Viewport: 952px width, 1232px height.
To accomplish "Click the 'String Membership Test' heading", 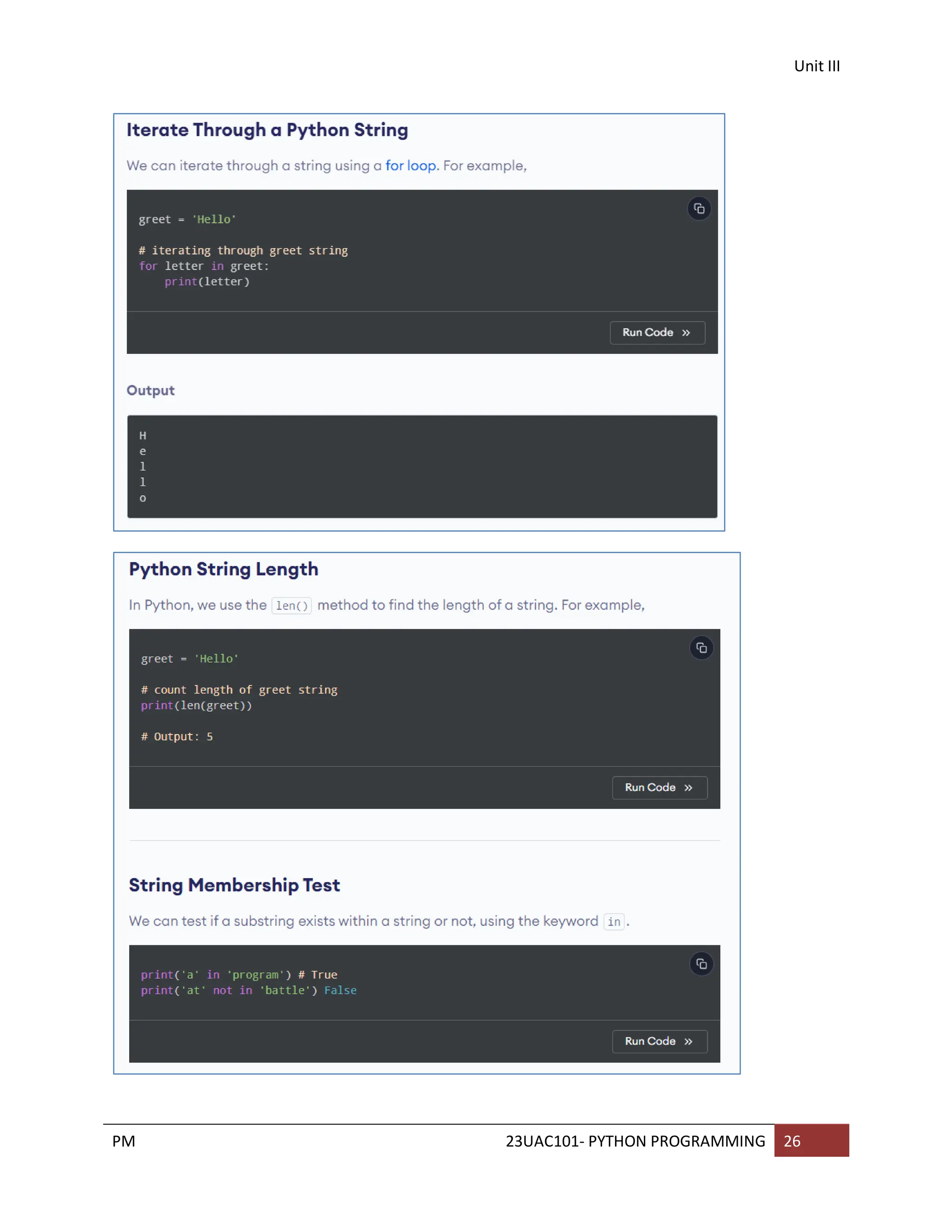I will (x=235, y=885).
